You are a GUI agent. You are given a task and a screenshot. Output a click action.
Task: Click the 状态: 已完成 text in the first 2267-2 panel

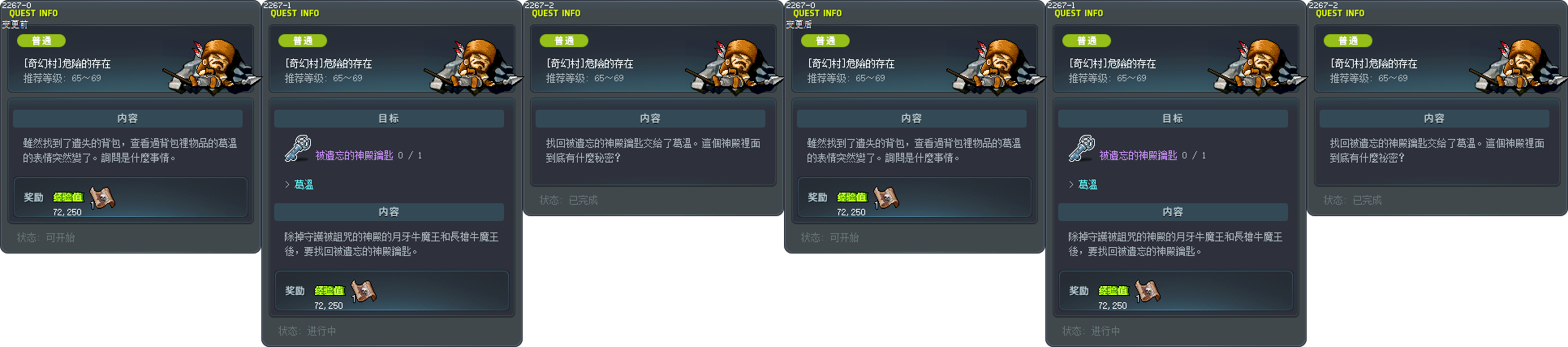(x=568, y=200)
